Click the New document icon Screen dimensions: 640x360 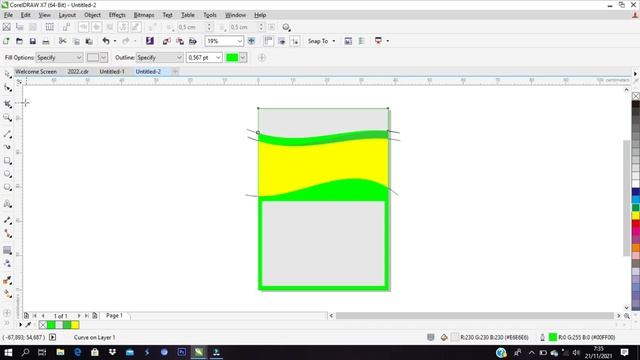click(6, 41)
